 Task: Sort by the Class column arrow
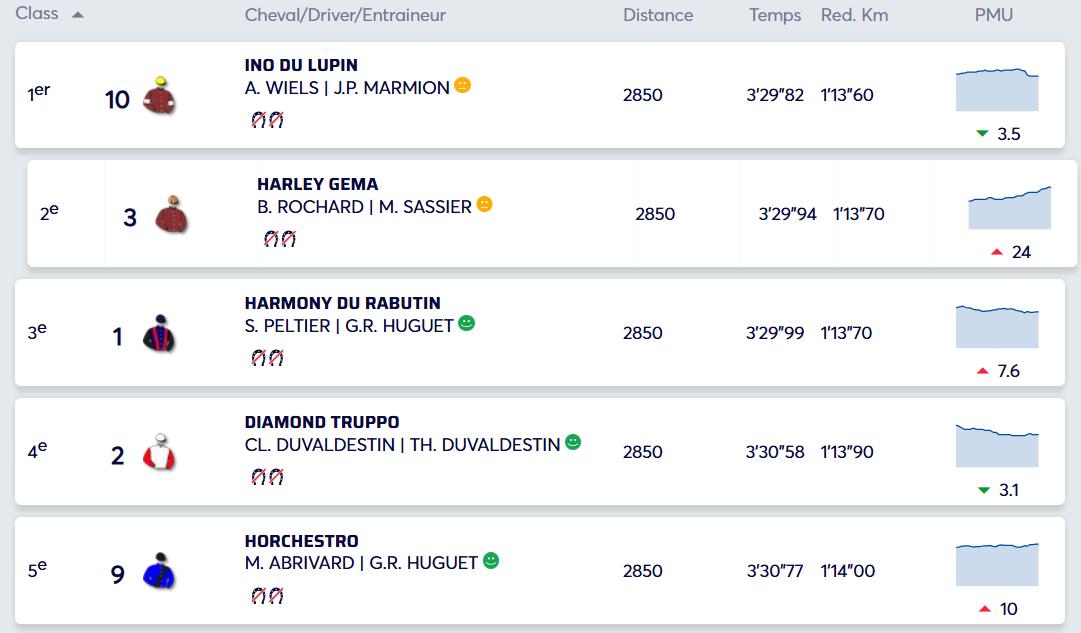point(78,15)
